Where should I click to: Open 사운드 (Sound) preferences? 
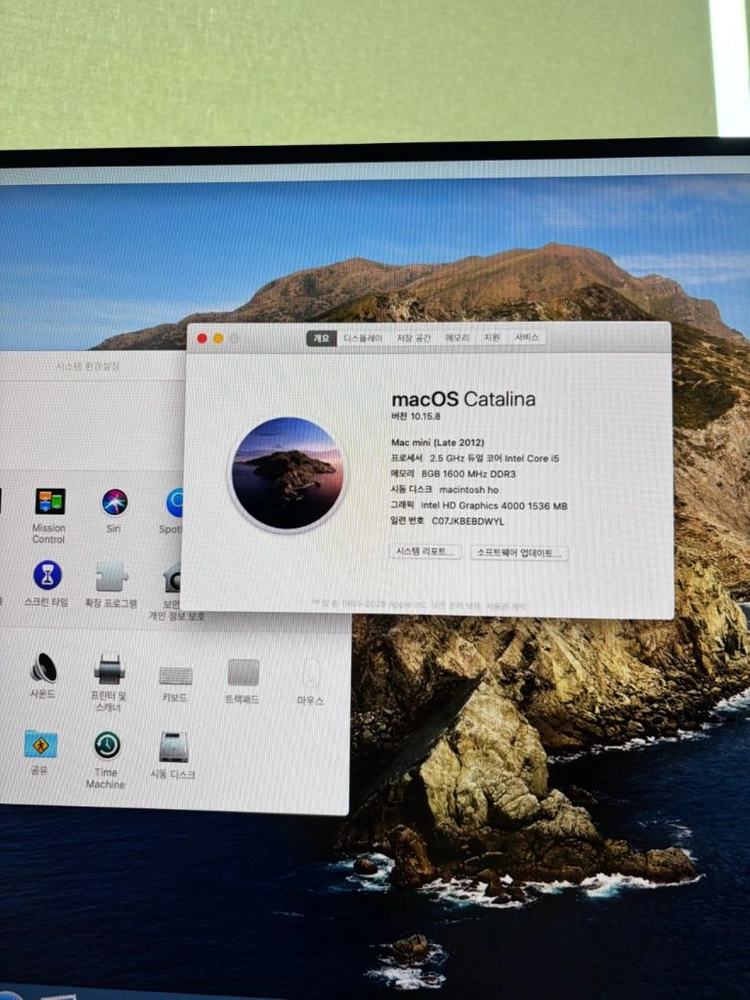pyautogui.click(x=43, y=668)
